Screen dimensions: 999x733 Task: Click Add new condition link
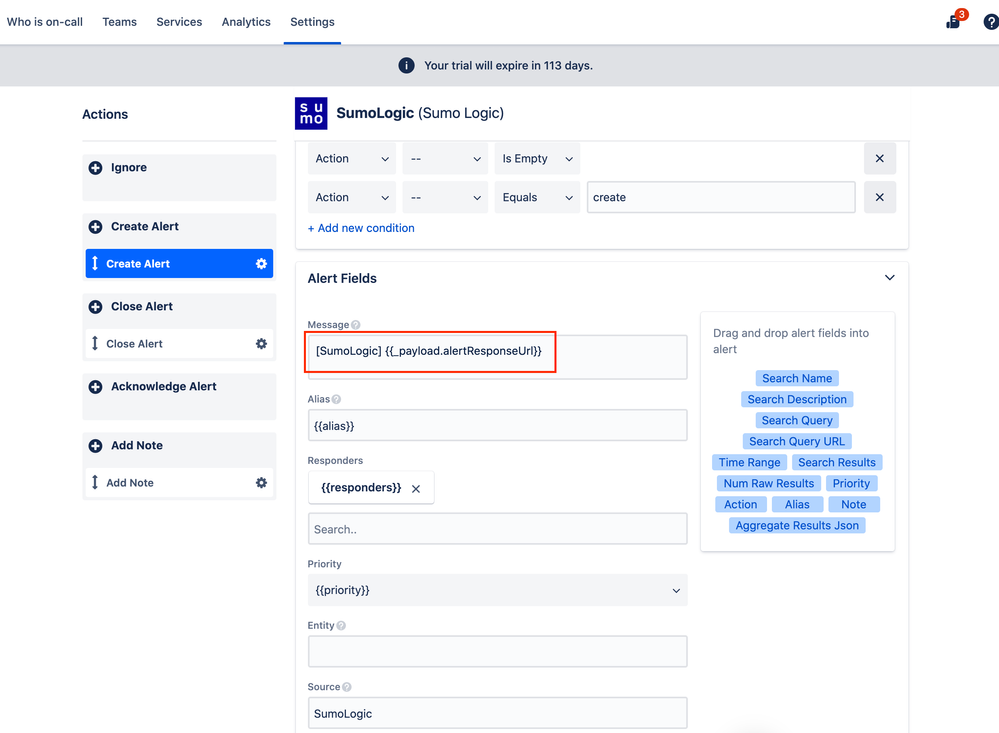coord(361,228)
